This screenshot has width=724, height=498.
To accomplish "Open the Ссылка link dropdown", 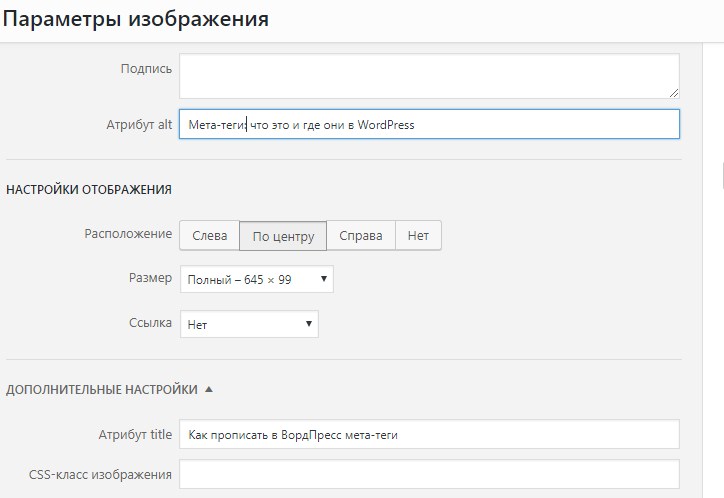I will pyautogui.click(x=249, y=324).
